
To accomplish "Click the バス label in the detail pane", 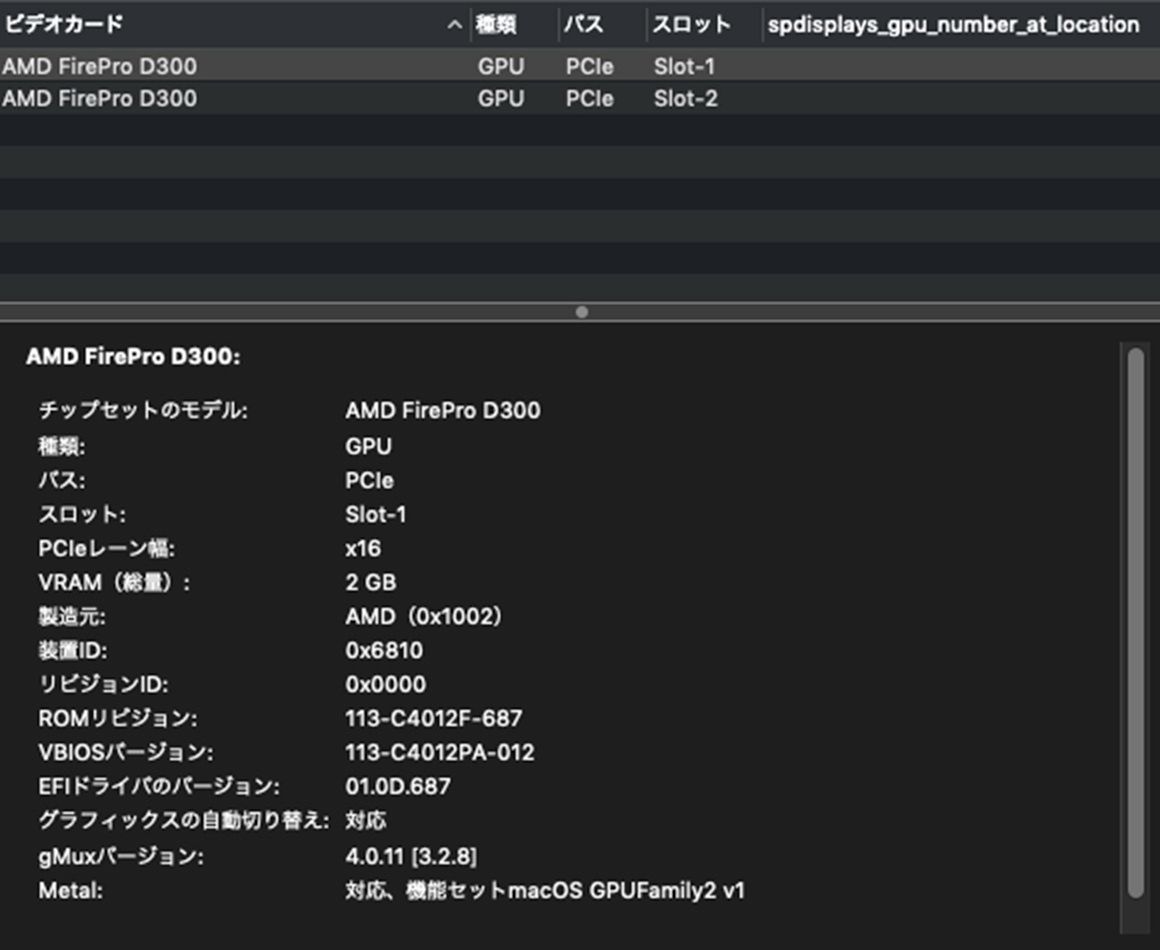I will (x=62, y=480).
